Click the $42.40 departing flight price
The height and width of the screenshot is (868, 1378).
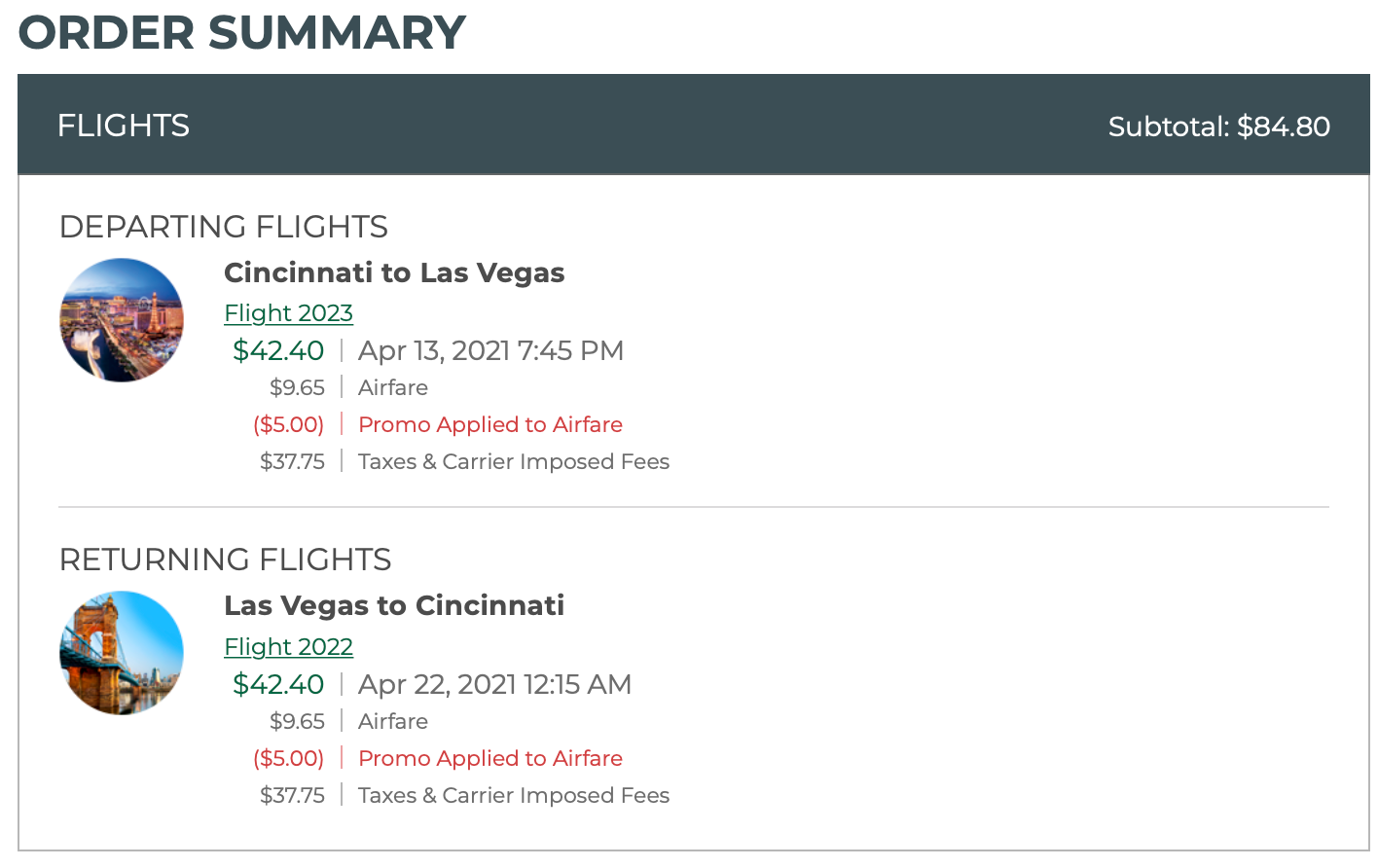click(x=278, y=349)
